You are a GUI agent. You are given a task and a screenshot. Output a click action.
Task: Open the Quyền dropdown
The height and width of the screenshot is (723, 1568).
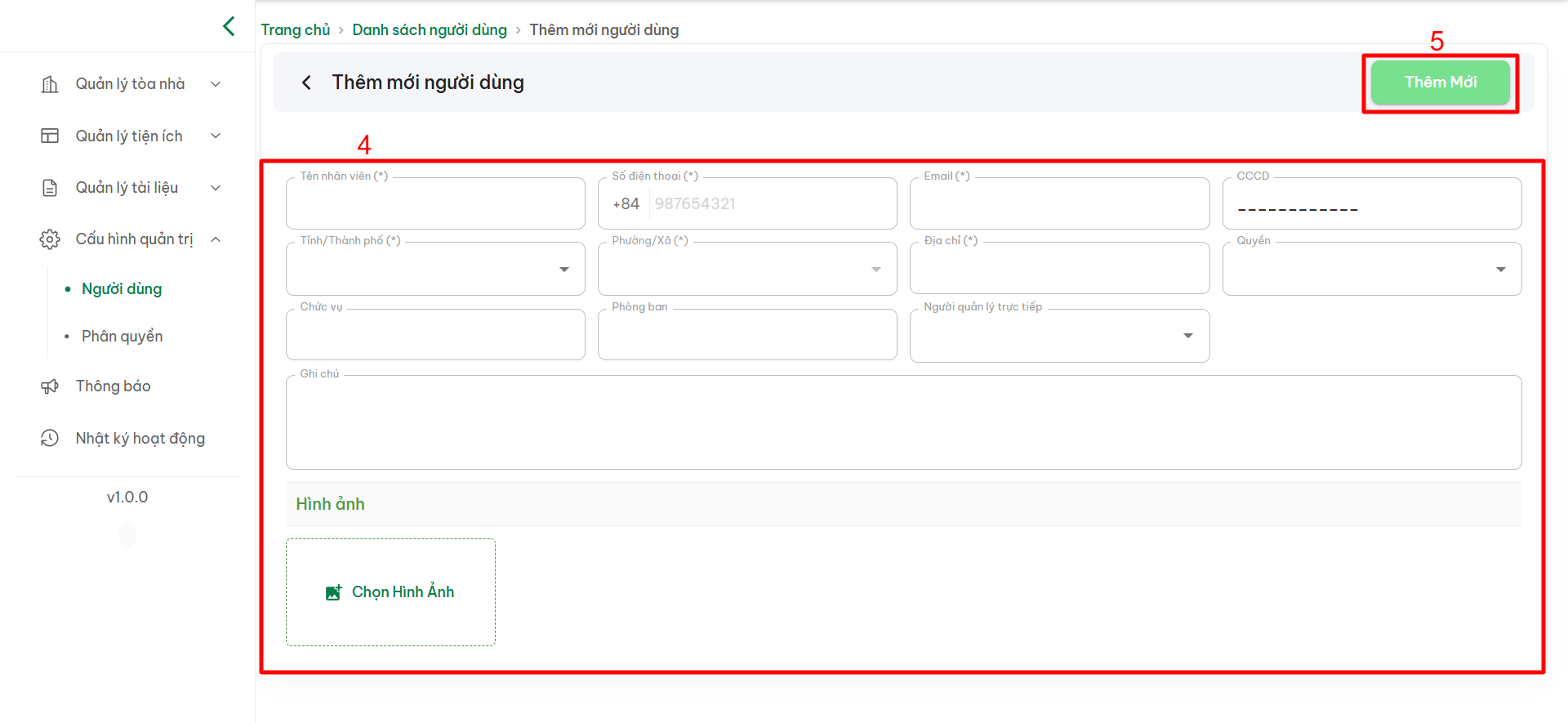click(1500, 270)
